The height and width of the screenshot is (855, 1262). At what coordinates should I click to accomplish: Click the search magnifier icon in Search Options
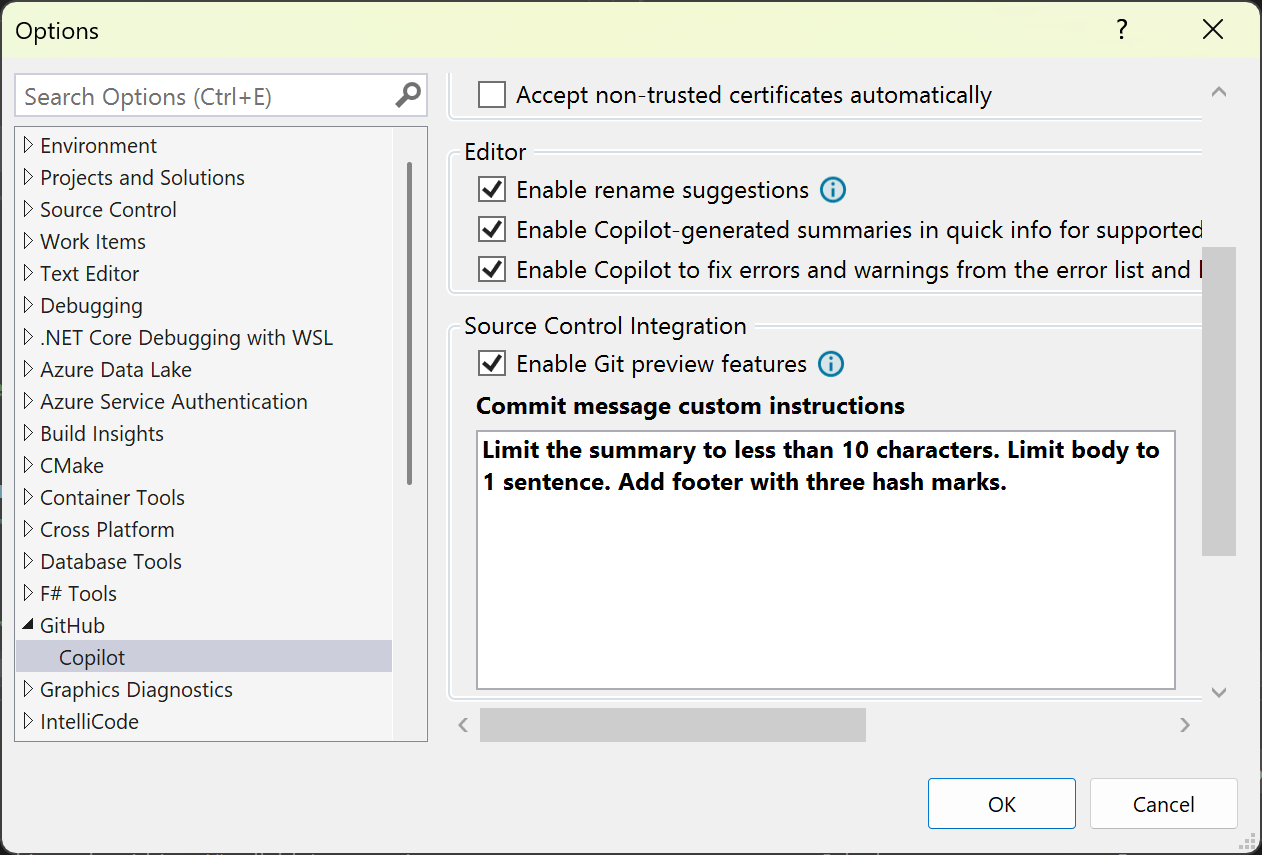tap(406, 95)
